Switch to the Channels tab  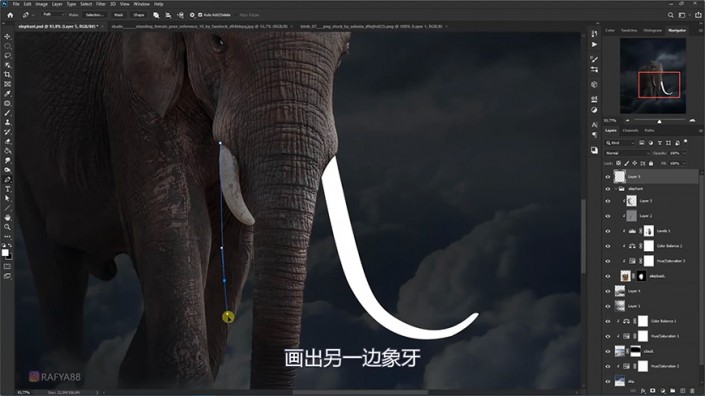click(x=630, y=131)
